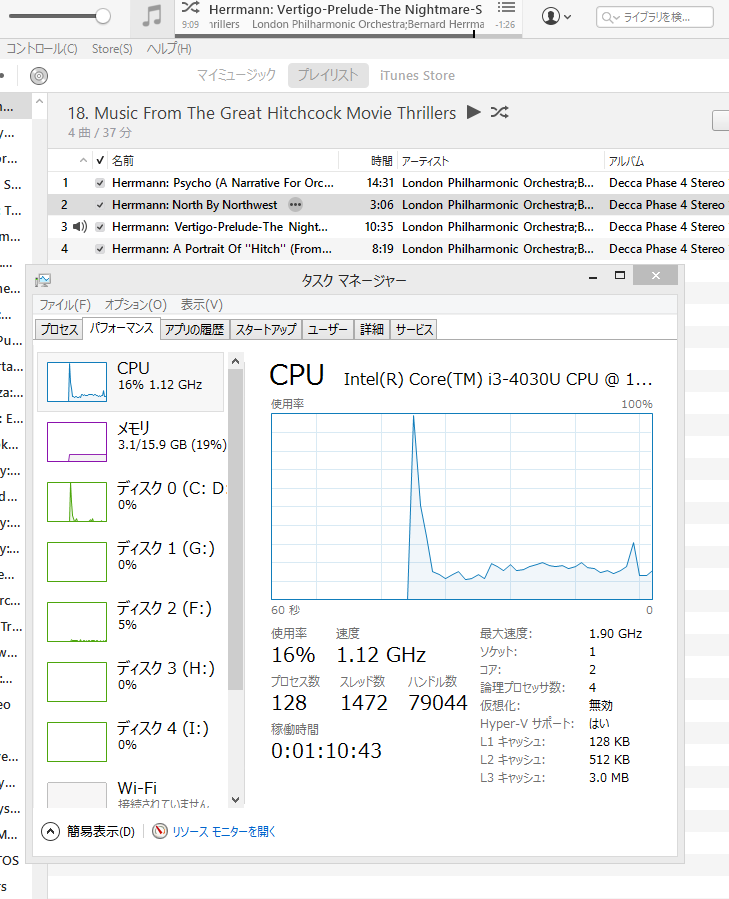Screen dimensions: 729x899
Task: Switch to the プロセス tab
Action: (x=59, y=330)
